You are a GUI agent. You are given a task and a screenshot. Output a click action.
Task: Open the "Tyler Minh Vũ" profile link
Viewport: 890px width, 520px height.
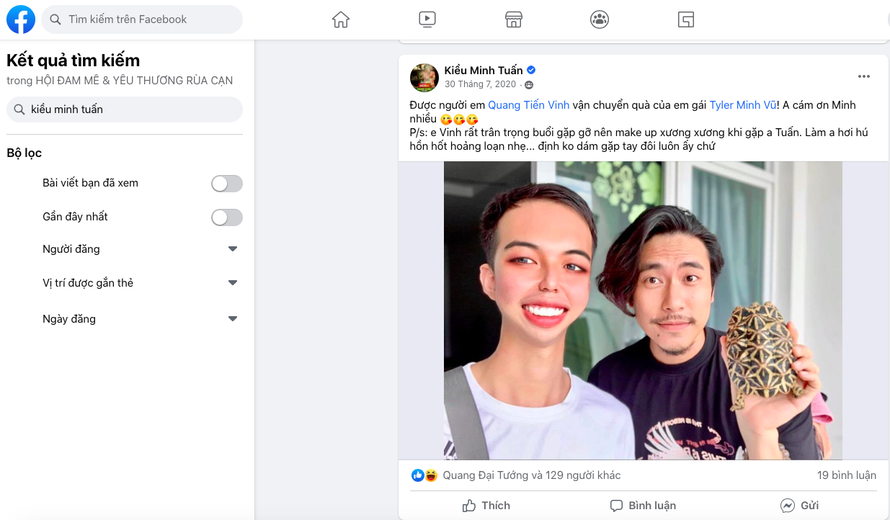(x=742, y=105)
